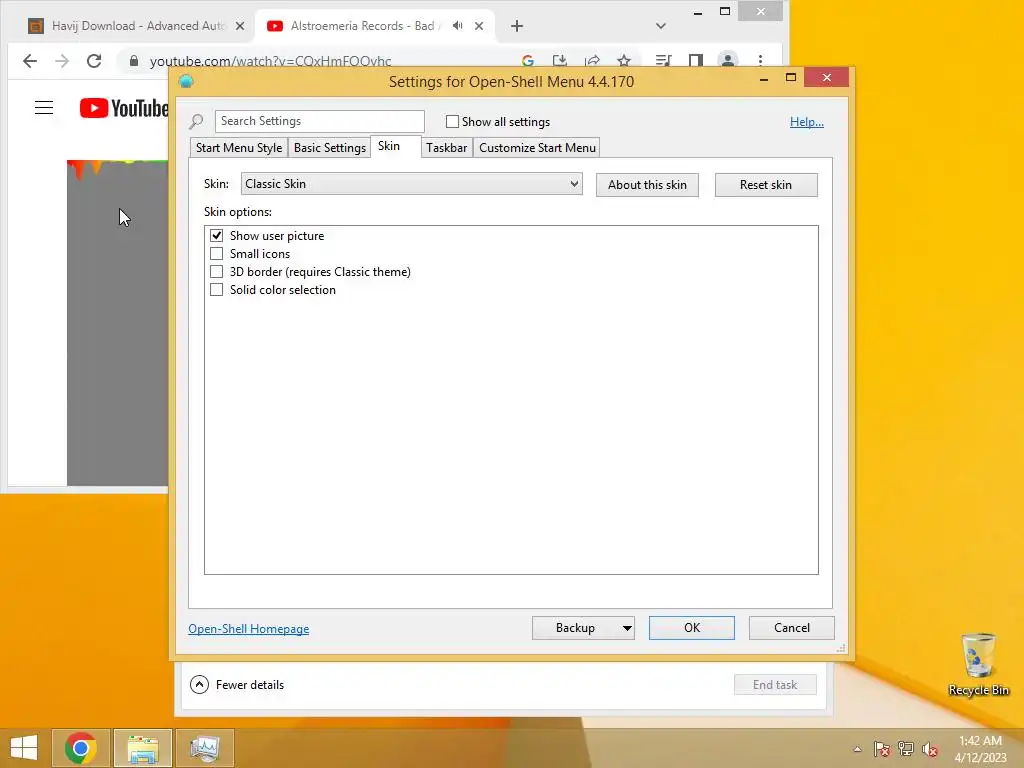Switch to the Taskbar tab
This screenshot has height=768, width=1024.
(x=447, y=148)
